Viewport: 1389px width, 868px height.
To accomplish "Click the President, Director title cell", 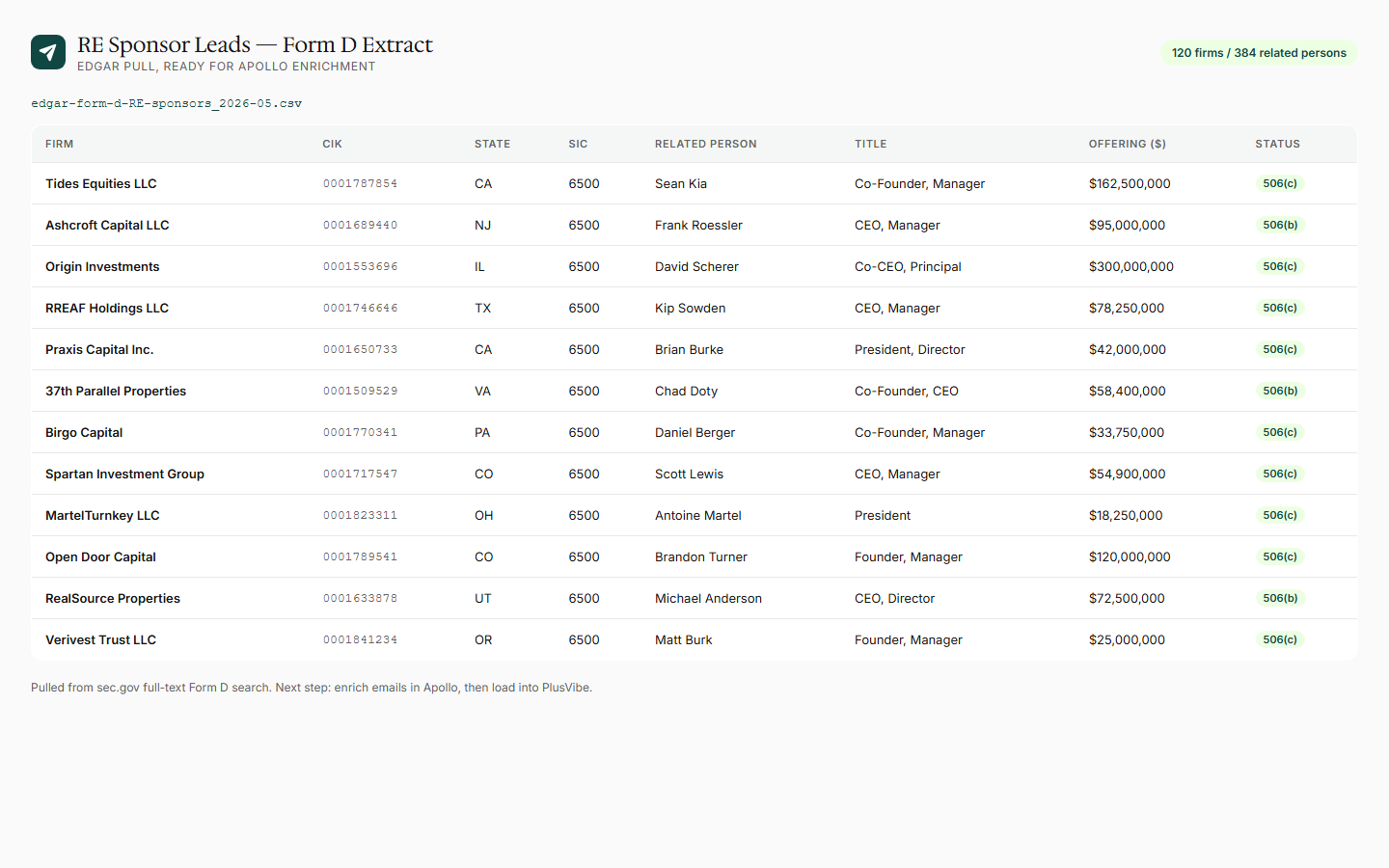I will pyautogui.click(x=910, y=349).
